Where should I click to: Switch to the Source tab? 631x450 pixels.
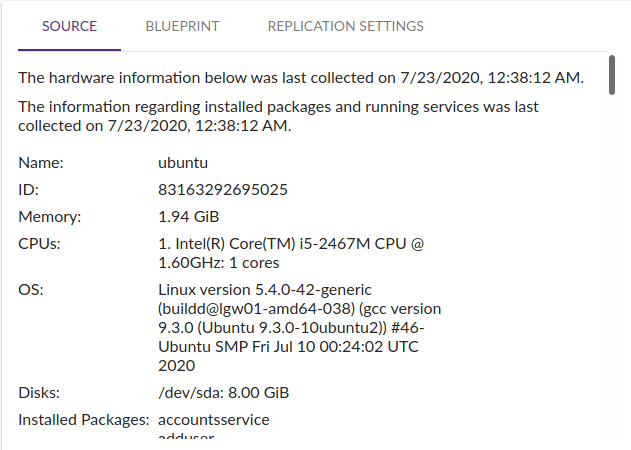pyautogui.click(x=69, y=26)
